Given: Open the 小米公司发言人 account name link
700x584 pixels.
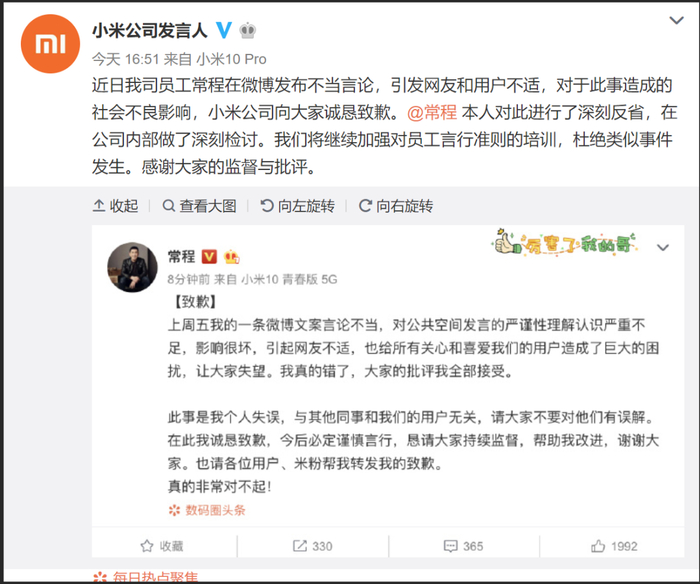Looking at the screenshot, I should point(150,30).
